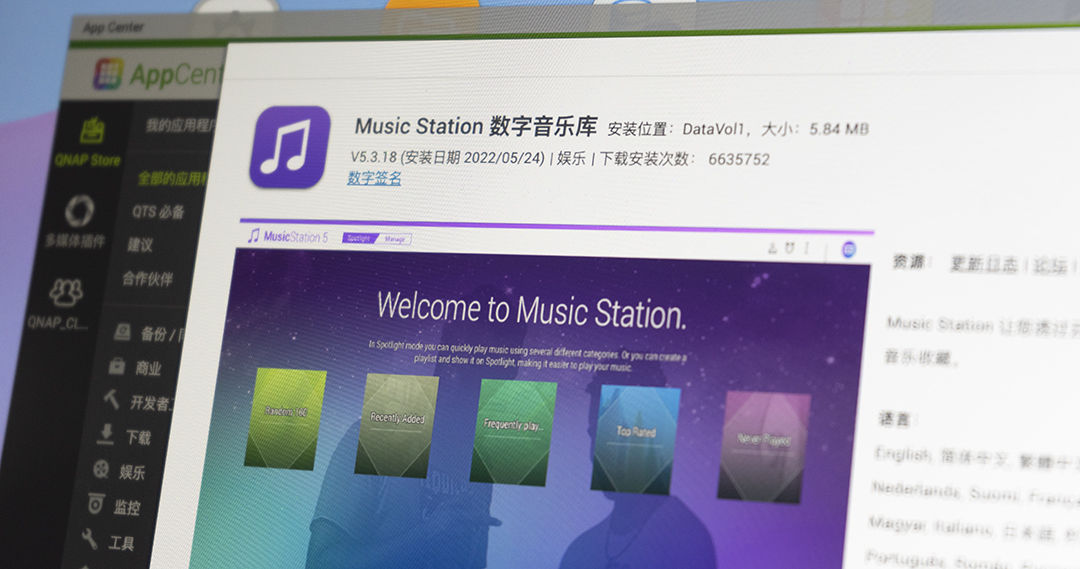Click the Top Rated playlist tile
Viewport: 1080px width, 569px height.
[x=635, y=440]
